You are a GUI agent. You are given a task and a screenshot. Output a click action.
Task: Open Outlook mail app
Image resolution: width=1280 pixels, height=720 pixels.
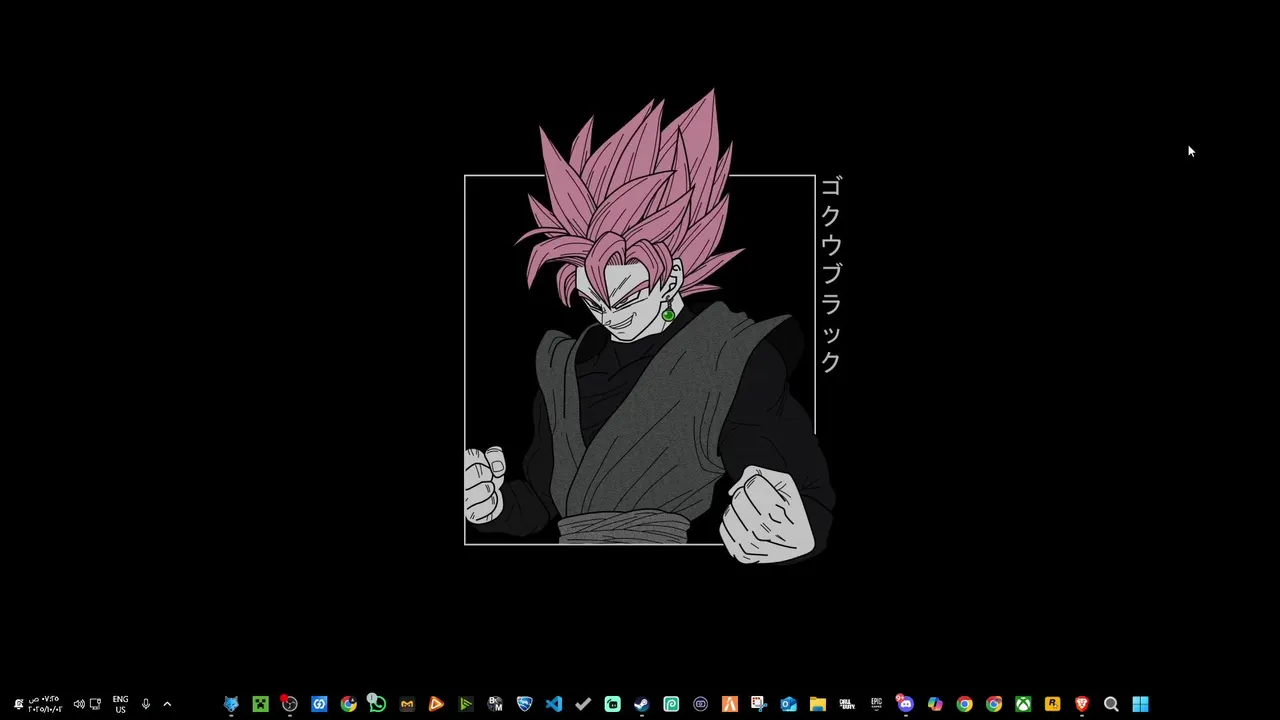788,704
